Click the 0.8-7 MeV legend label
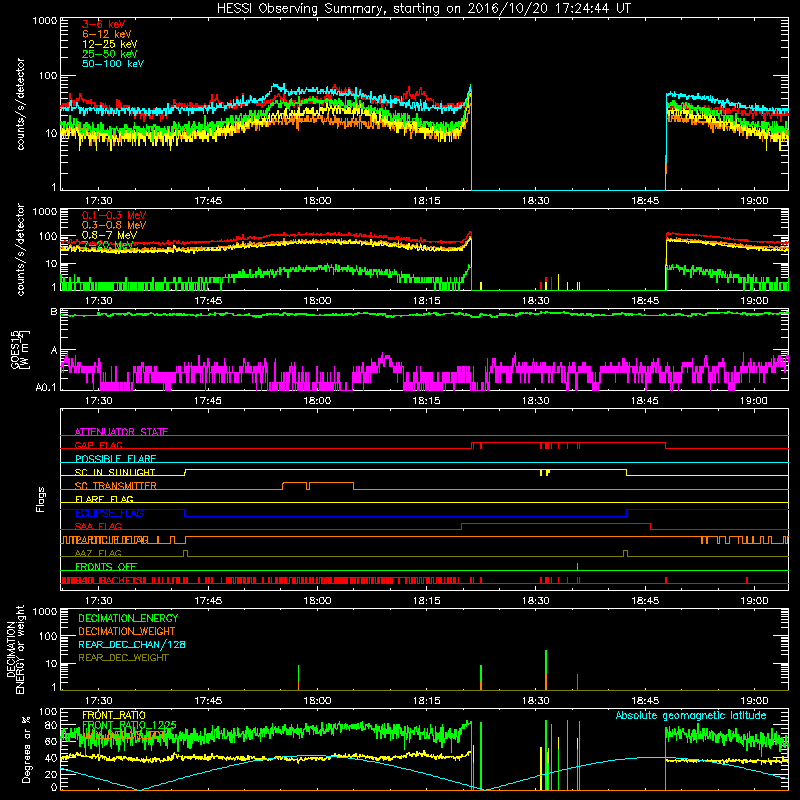This screenshot has width=800, height=800. coord(109,235)
